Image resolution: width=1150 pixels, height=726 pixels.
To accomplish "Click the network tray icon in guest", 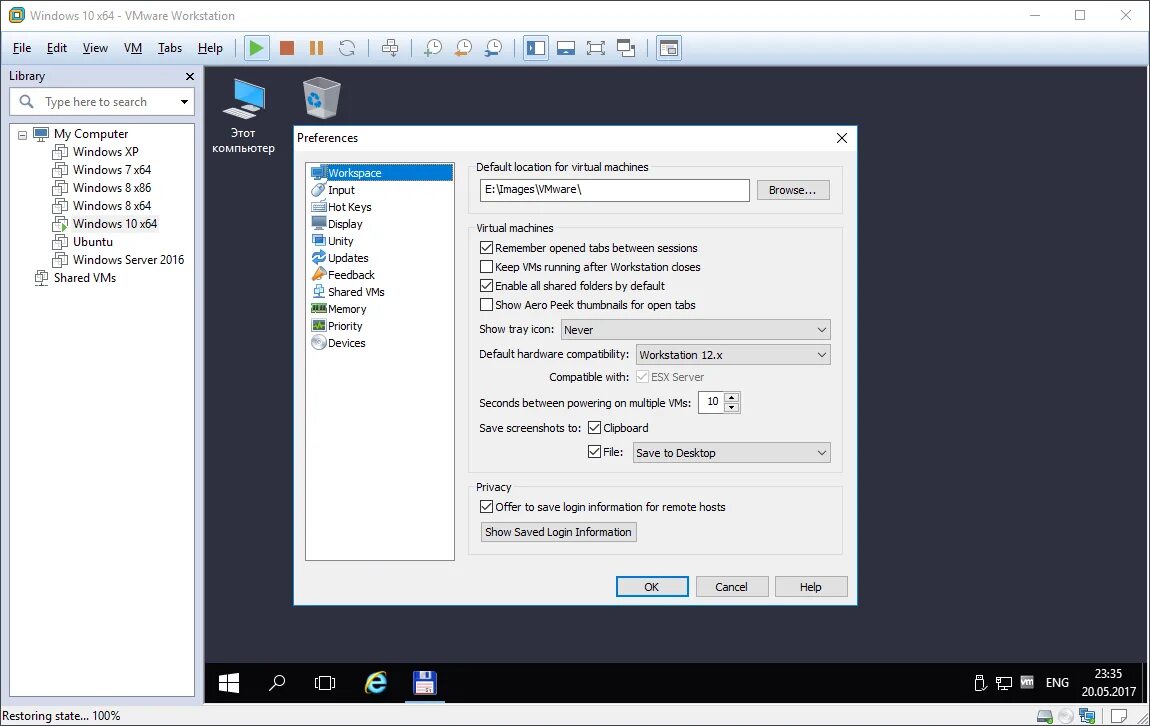I will pyautogui.click(x=1003, y=683).
